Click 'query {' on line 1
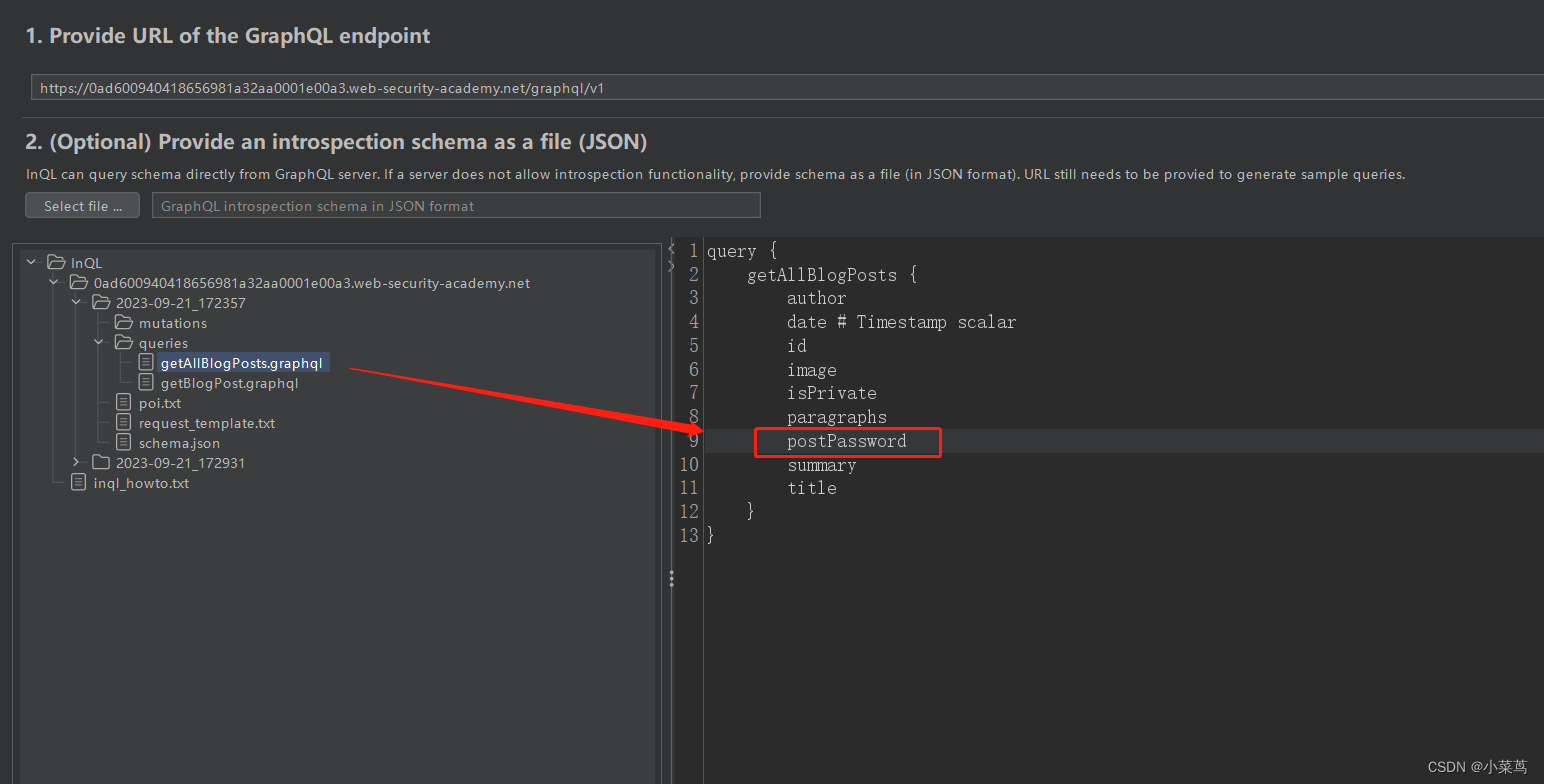 pyautogui.click(x=742, y=251)
